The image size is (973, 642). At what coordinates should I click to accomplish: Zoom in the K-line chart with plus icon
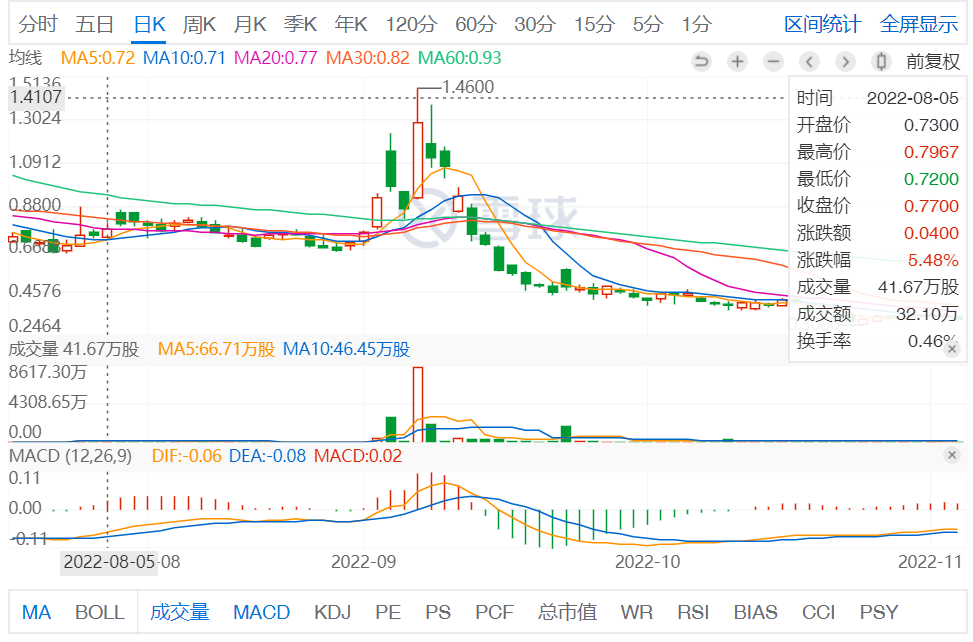pos(737,61)
